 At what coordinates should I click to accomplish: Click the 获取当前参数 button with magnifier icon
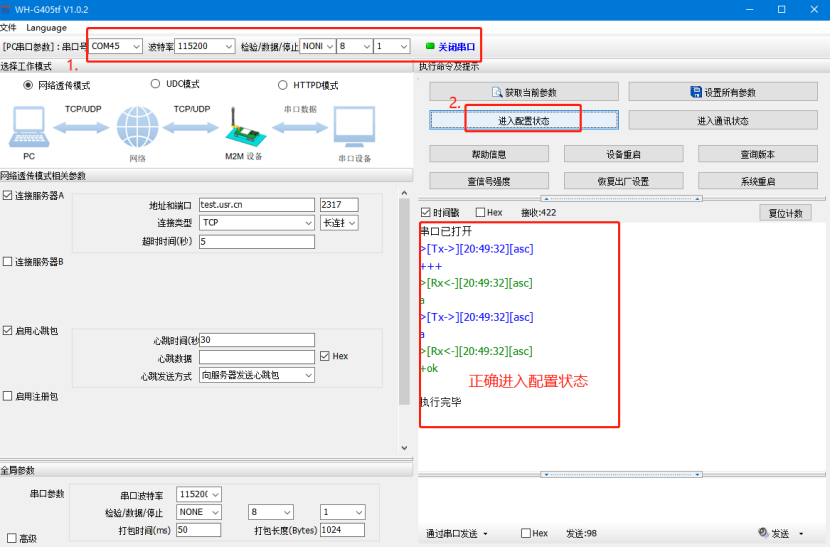[x=523, y=92]
